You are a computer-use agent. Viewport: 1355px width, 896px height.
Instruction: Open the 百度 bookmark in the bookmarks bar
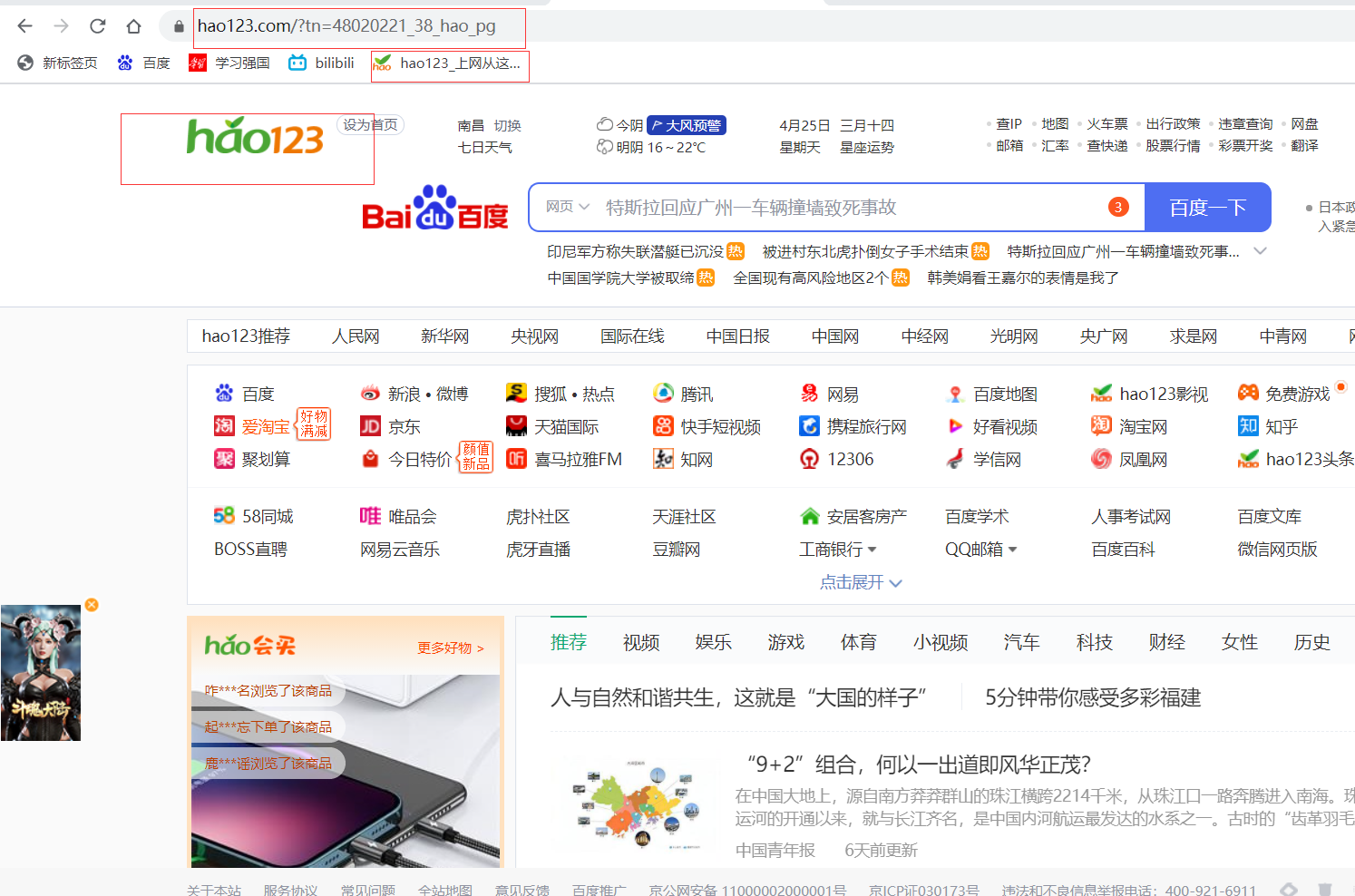(x=143, y=63)
